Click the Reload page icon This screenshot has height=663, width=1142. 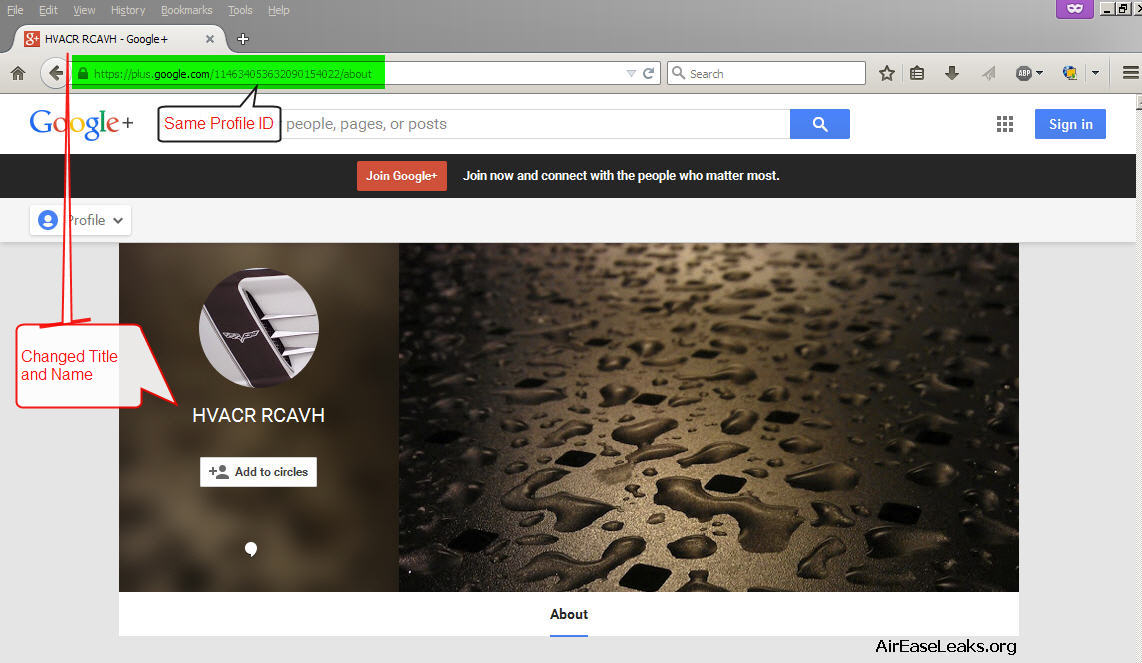648,72
